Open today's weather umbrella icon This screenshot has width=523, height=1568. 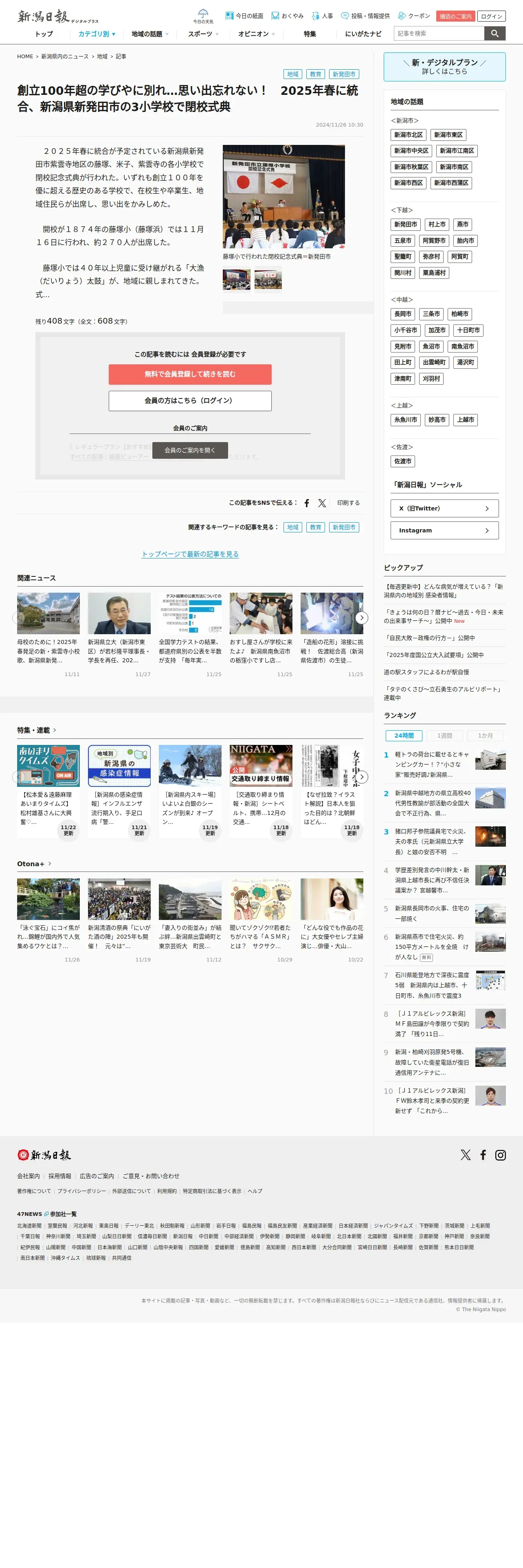[203, 16]
